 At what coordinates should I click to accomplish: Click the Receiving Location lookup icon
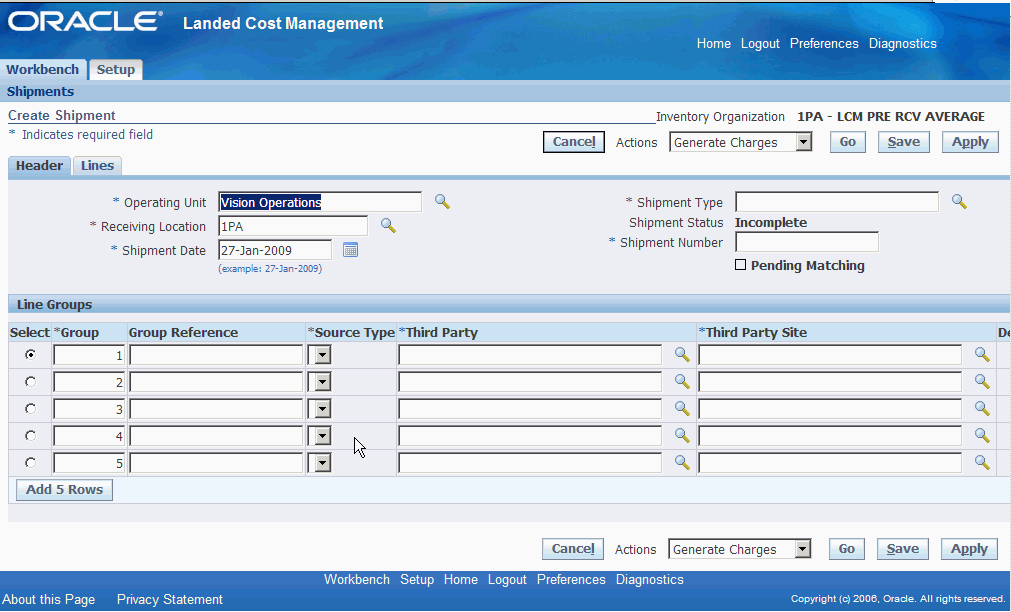point(388,226)
